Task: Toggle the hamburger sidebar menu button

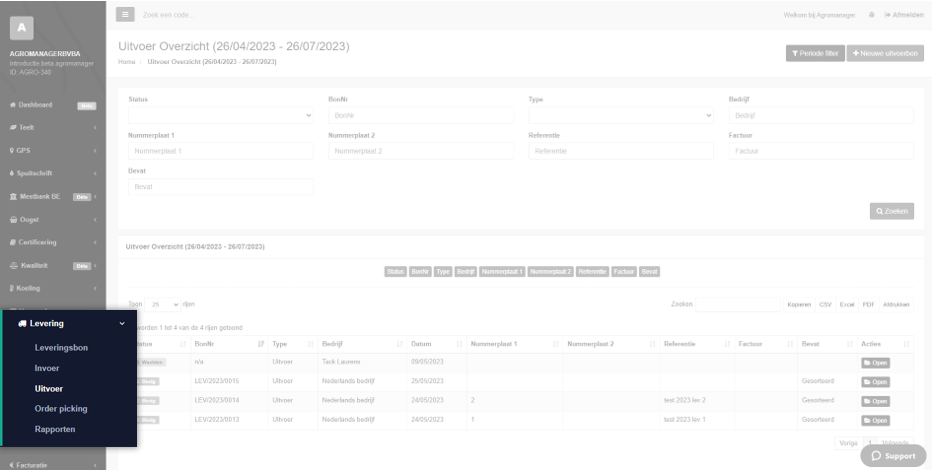Action: click(x=125, y=14)
